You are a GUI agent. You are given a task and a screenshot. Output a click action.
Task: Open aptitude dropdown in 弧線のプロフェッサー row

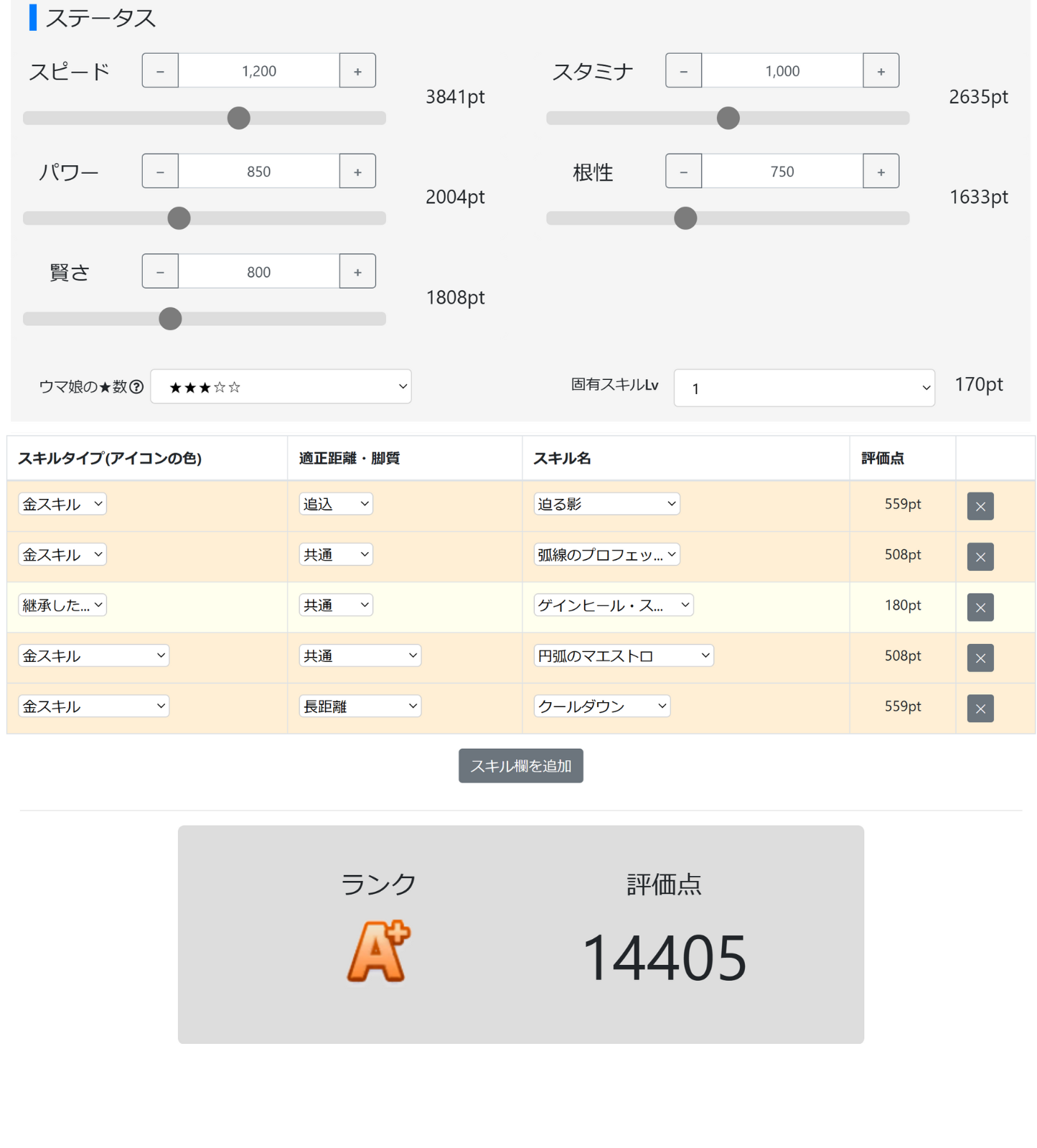click(x=336, y=554)
